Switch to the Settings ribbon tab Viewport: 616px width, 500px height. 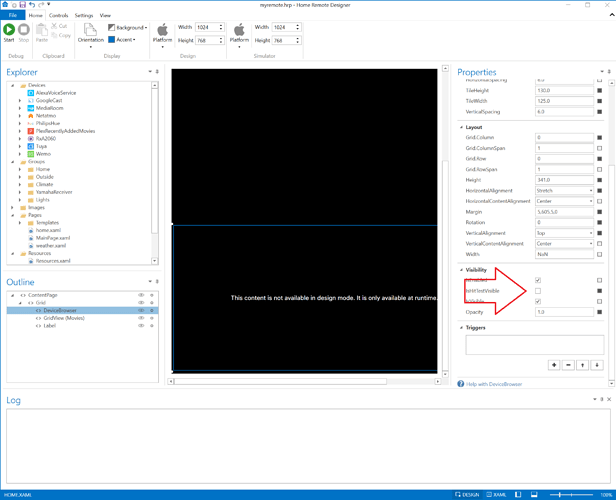[84, 15]
